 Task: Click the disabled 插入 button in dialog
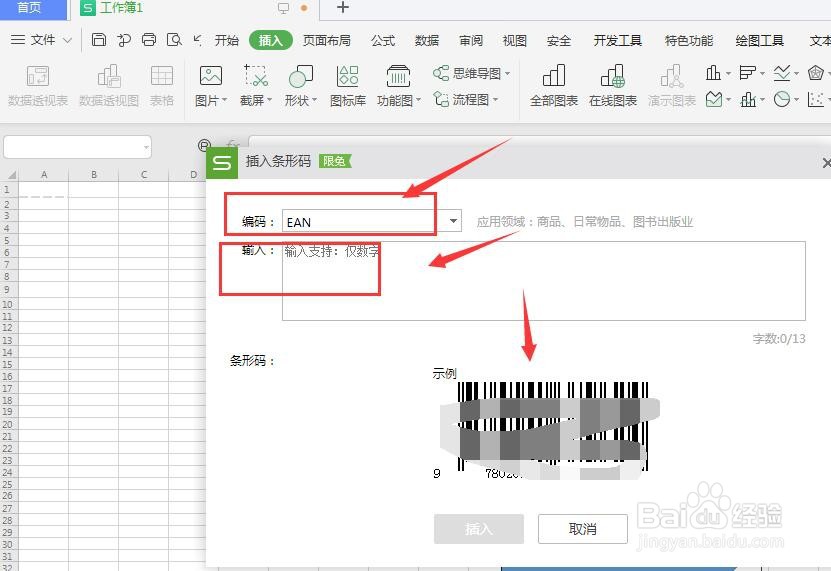pos(479,529)
